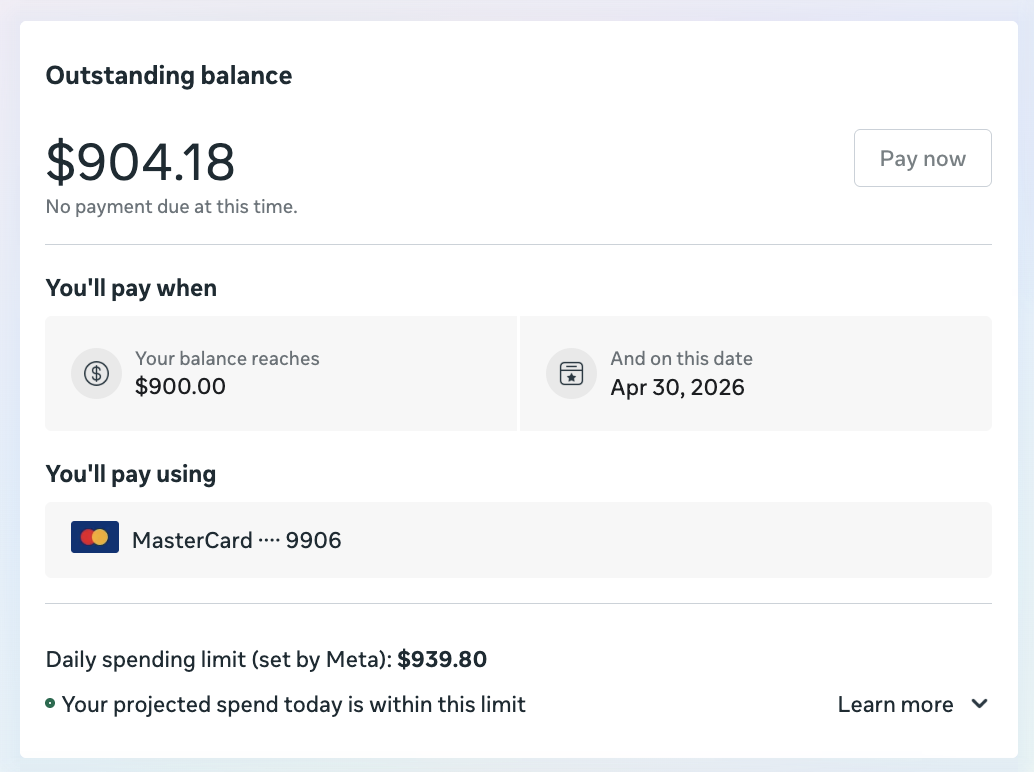Click the projected spend status message
1034x772 pixels.
pyautogui.click(x=294, y=704)
